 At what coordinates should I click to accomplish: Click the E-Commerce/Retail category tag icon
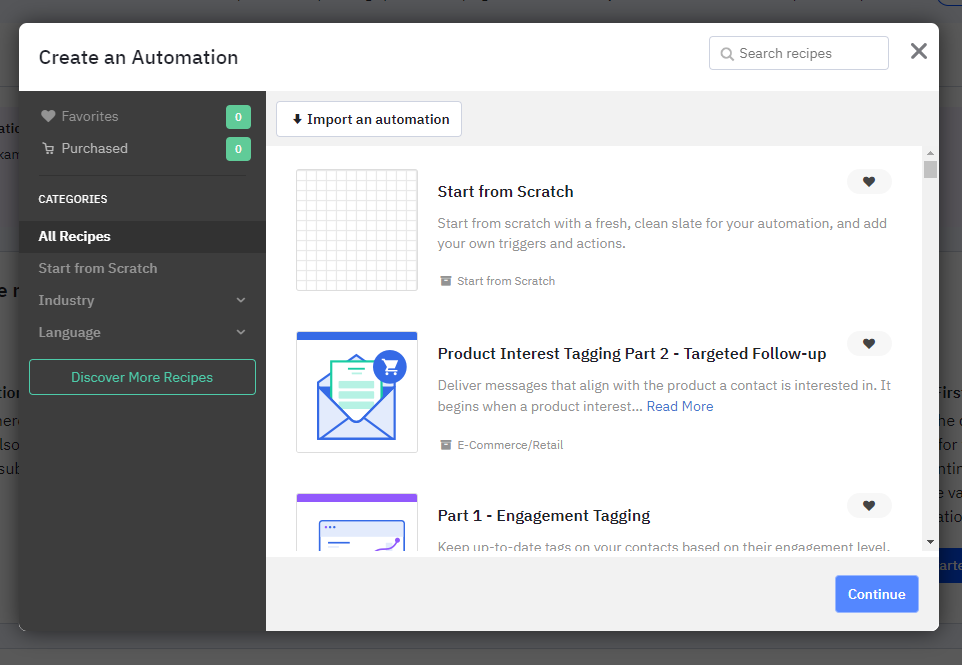coord(446,445)
